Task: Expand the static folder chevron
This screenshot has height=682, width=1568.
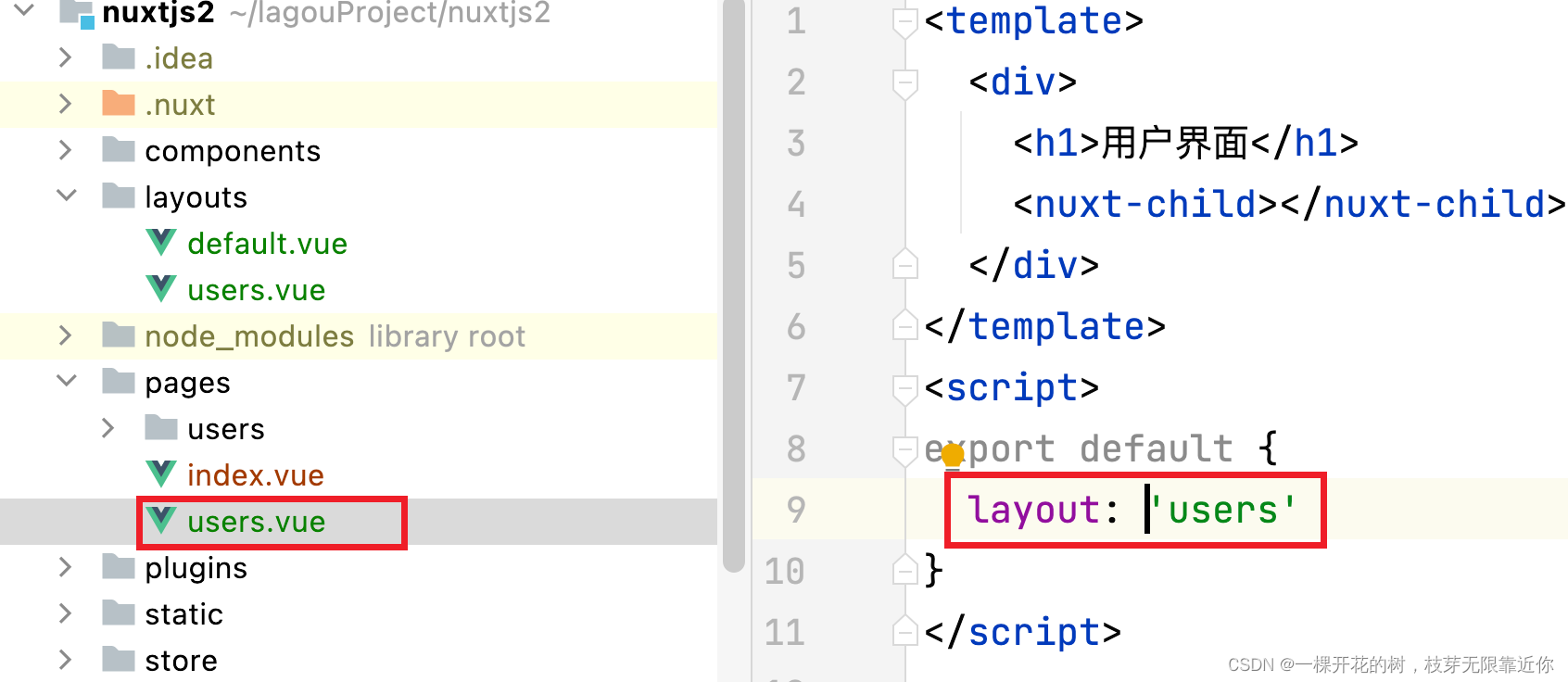Action: (x=65, y=613)
